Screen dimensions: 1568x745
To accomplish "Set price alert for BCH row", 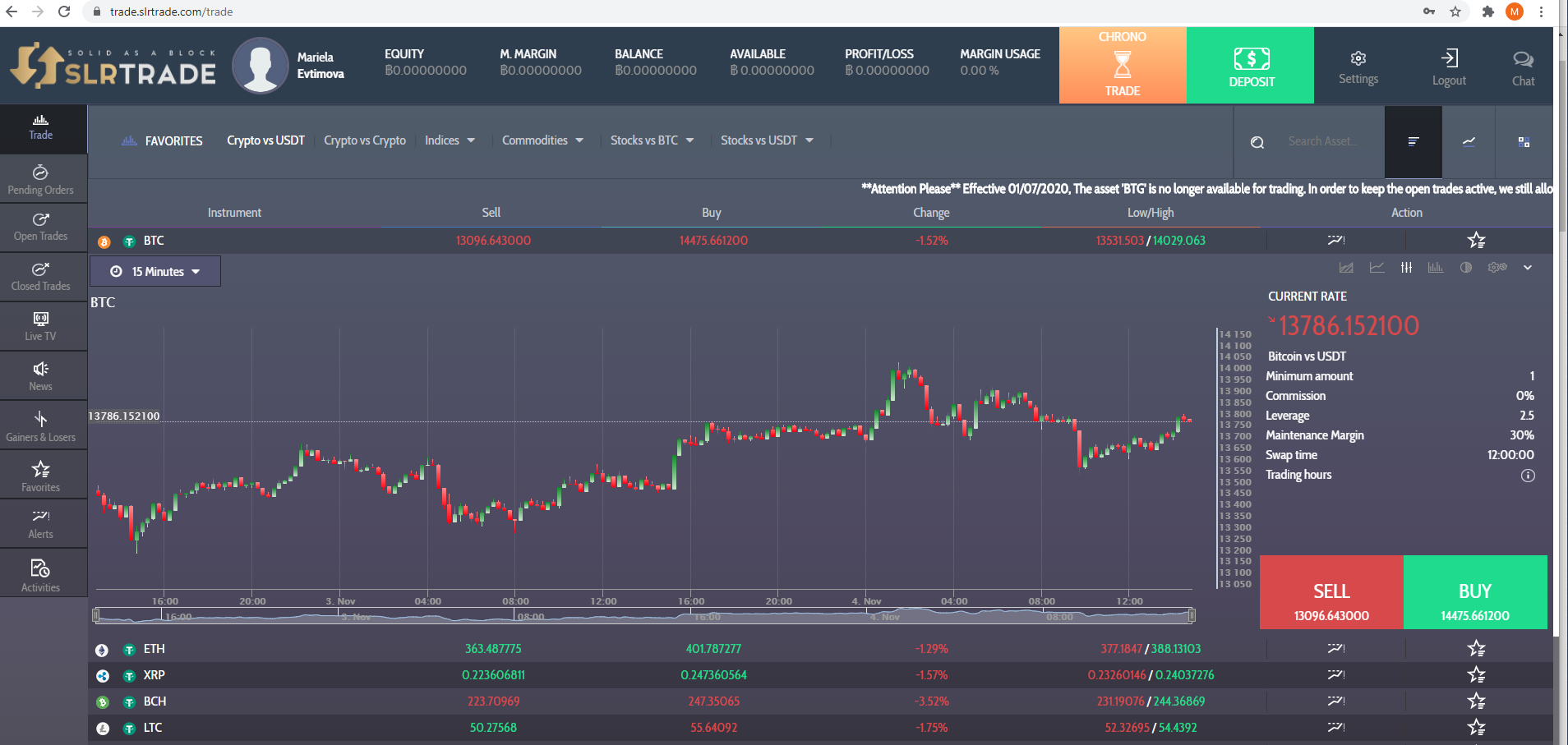I will pyautogui.click(x=1336, y=701).
